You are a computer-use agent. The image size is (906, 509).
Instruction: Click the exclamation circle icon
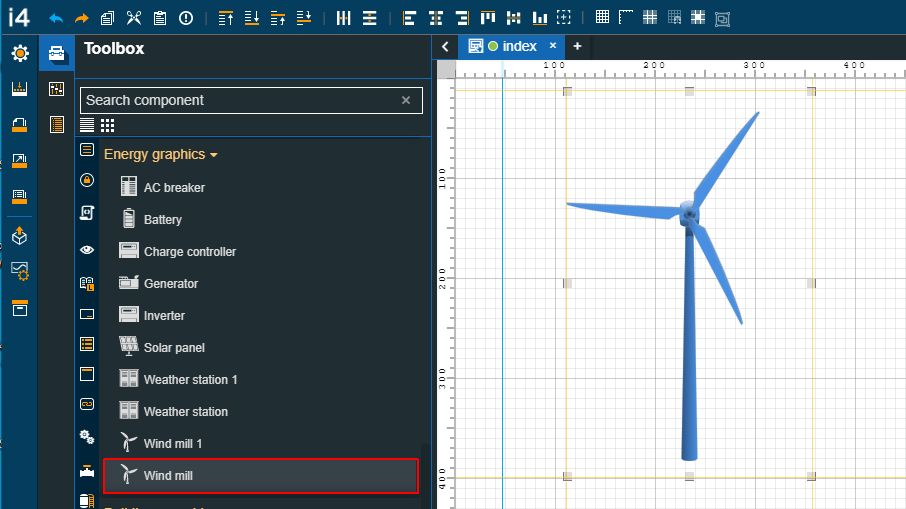click(x=186, y=18)
